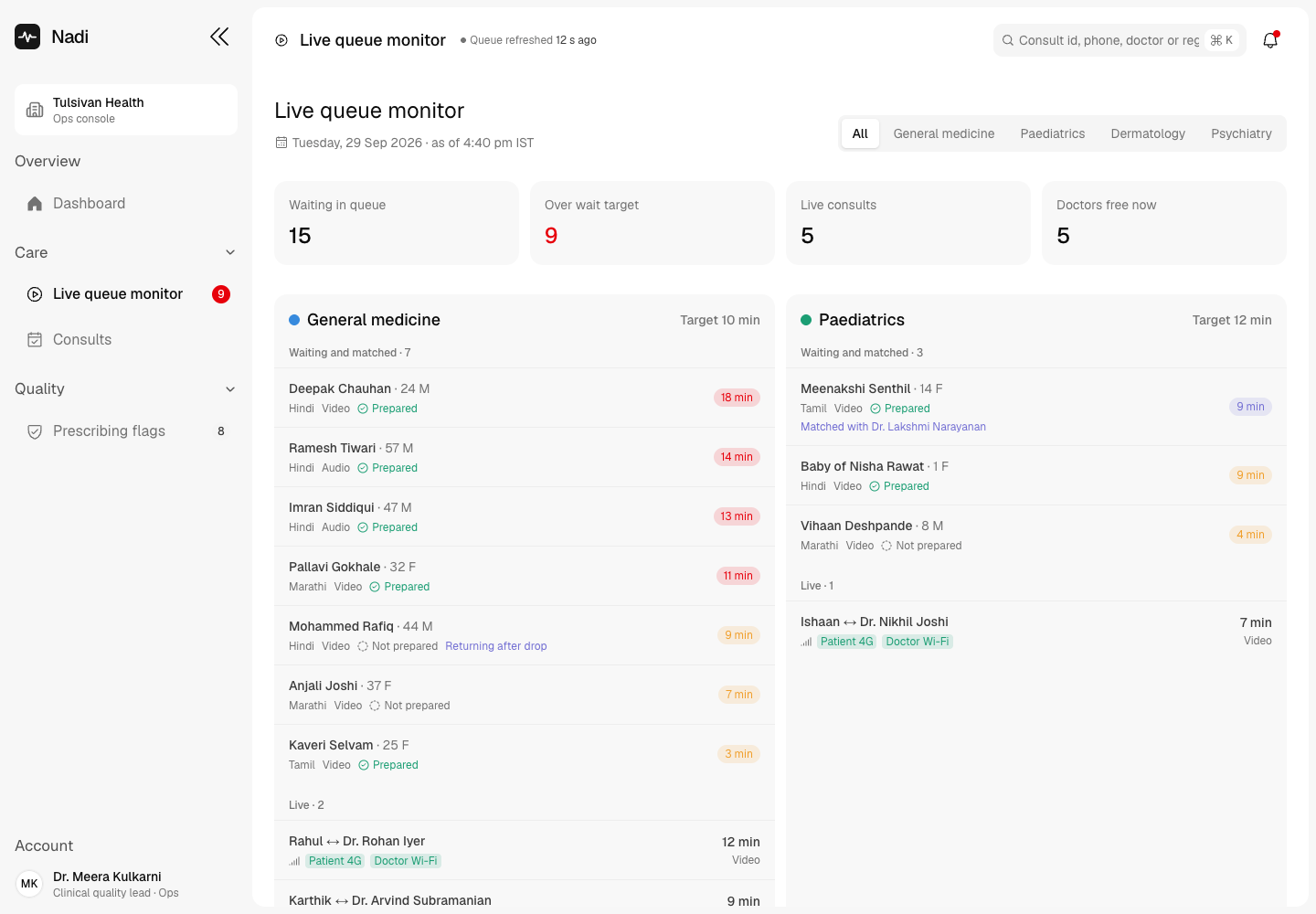Click the Target 12 min label
1316x914 pixels.
[x=1232, y=320]
